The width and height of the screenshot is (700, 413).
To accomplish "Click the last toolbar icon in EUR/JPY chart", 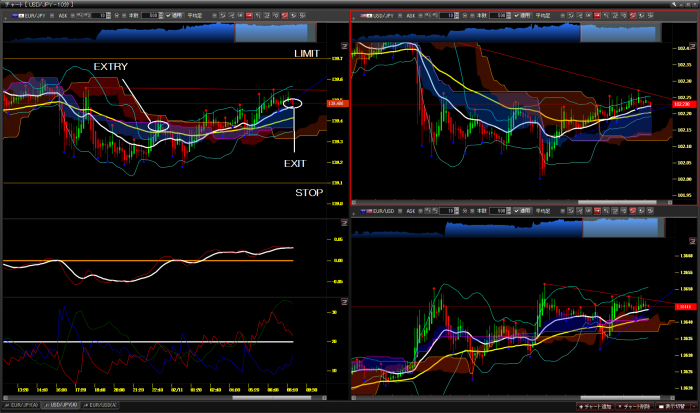I will click(x=302, y=15).
